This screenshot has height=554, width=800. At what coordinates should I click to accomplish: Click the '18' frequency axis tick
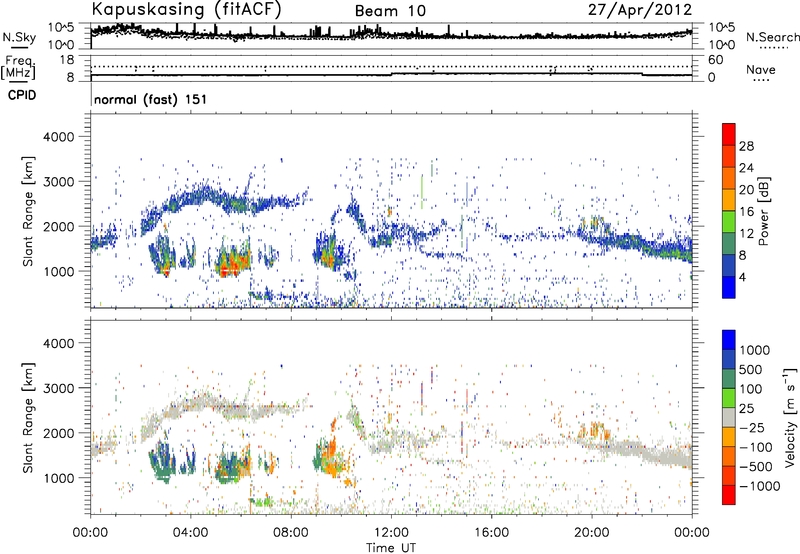66,60
